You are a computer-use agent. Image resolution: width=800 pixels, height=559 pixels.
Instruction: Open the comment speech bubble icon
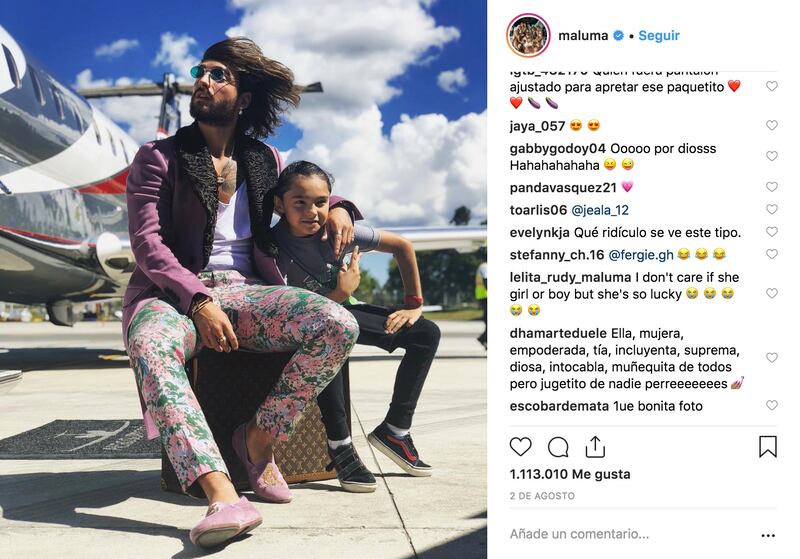point(558,447)
